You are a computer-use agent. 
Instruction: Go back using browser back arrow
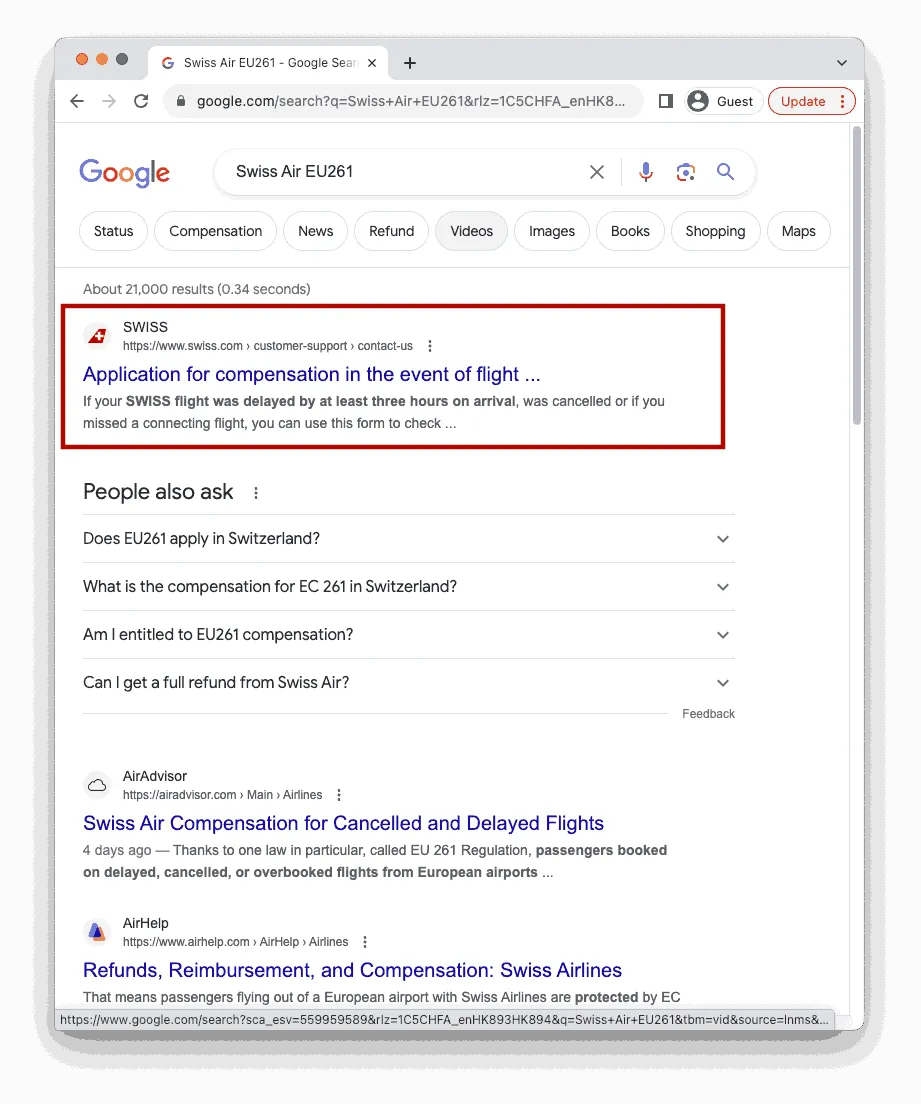77,101
